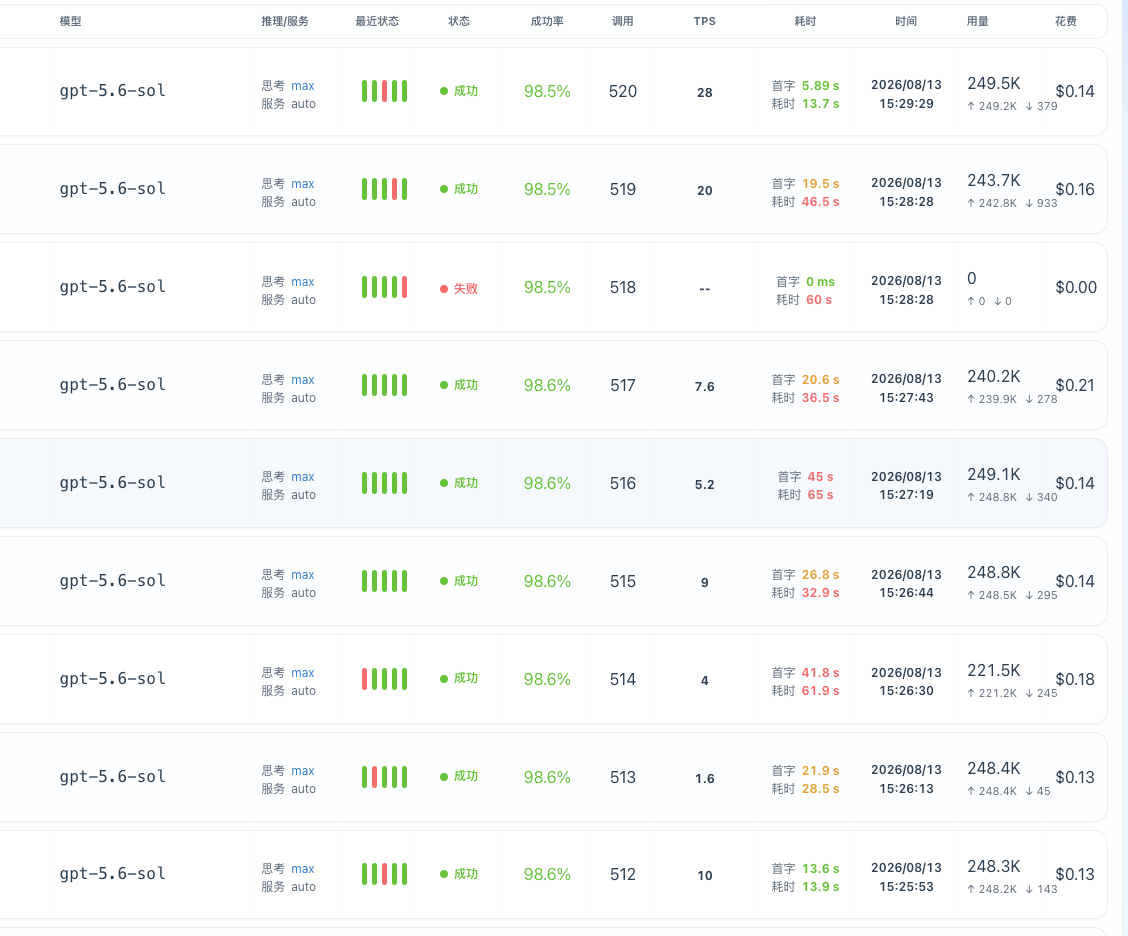Click the blue max link in call 516 row

303,477
